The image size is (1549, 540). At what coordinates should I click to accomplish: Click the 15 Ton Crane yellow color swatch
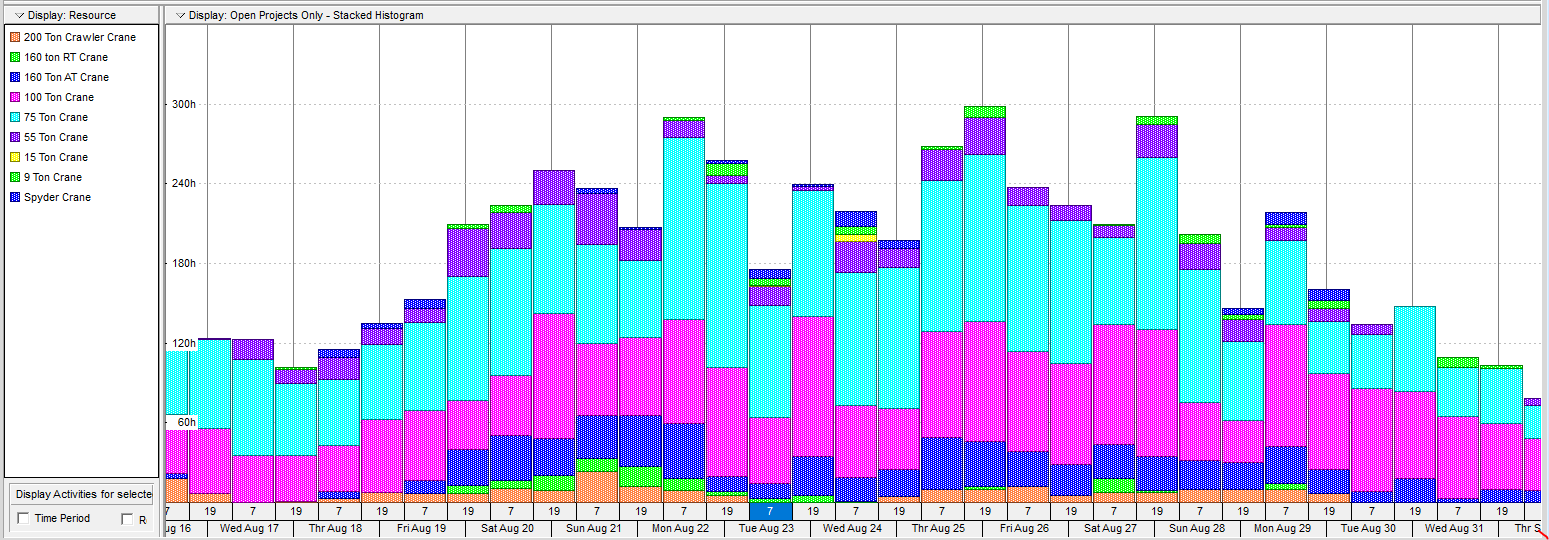coord(14,157)
